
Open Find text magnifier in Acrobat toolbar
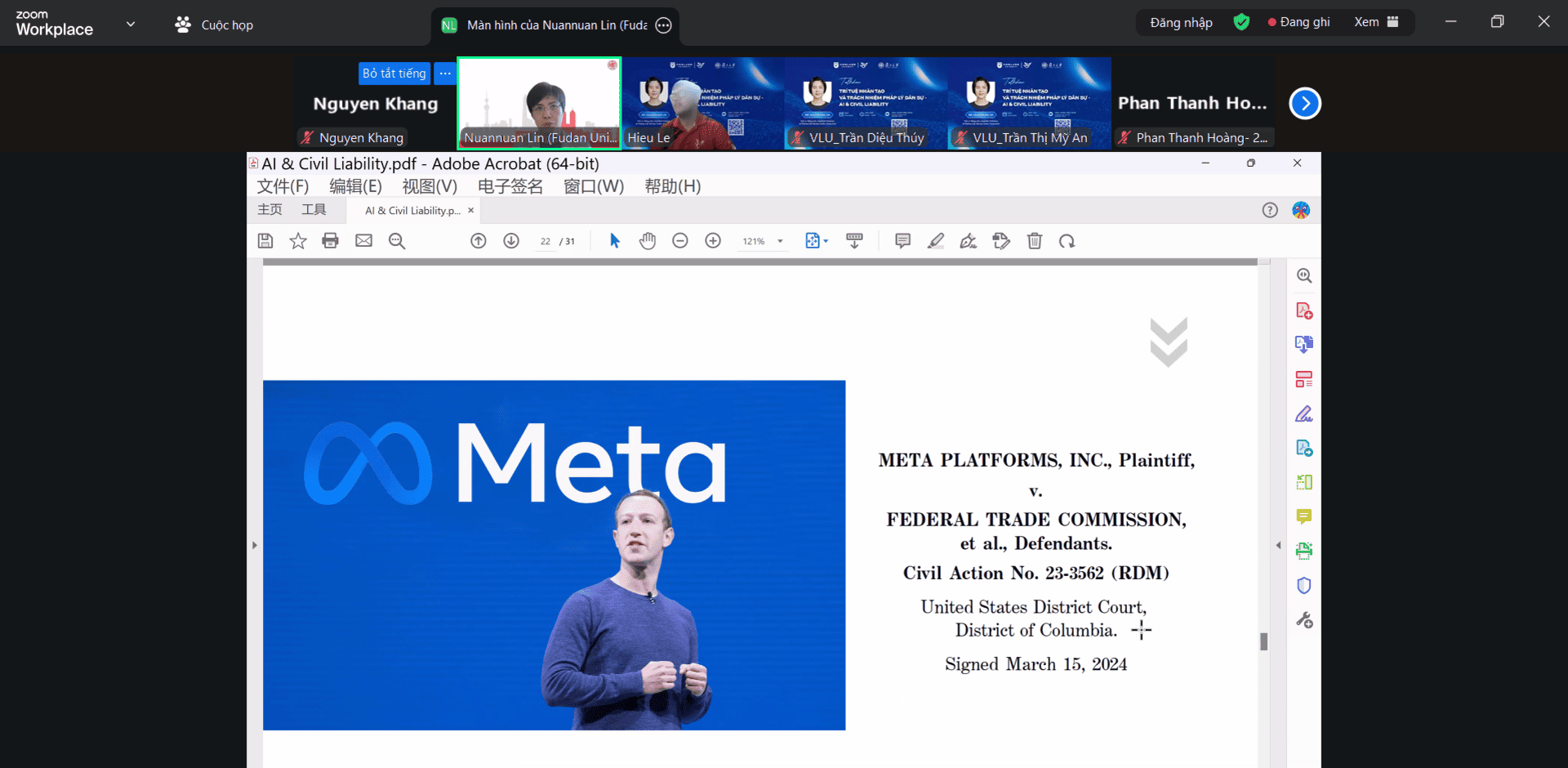click(x=397, y=241)
